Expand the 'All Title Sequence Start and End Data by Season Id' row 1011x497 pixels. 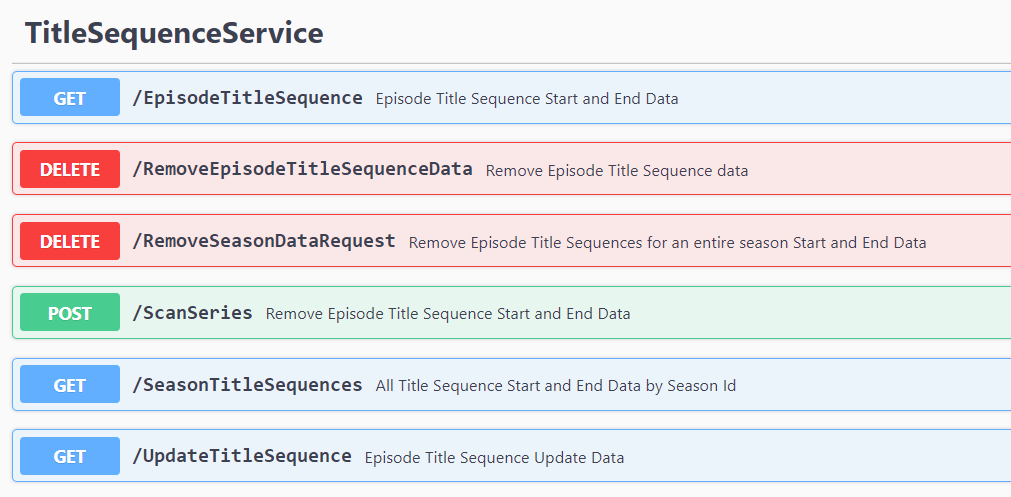click(556, 386)
